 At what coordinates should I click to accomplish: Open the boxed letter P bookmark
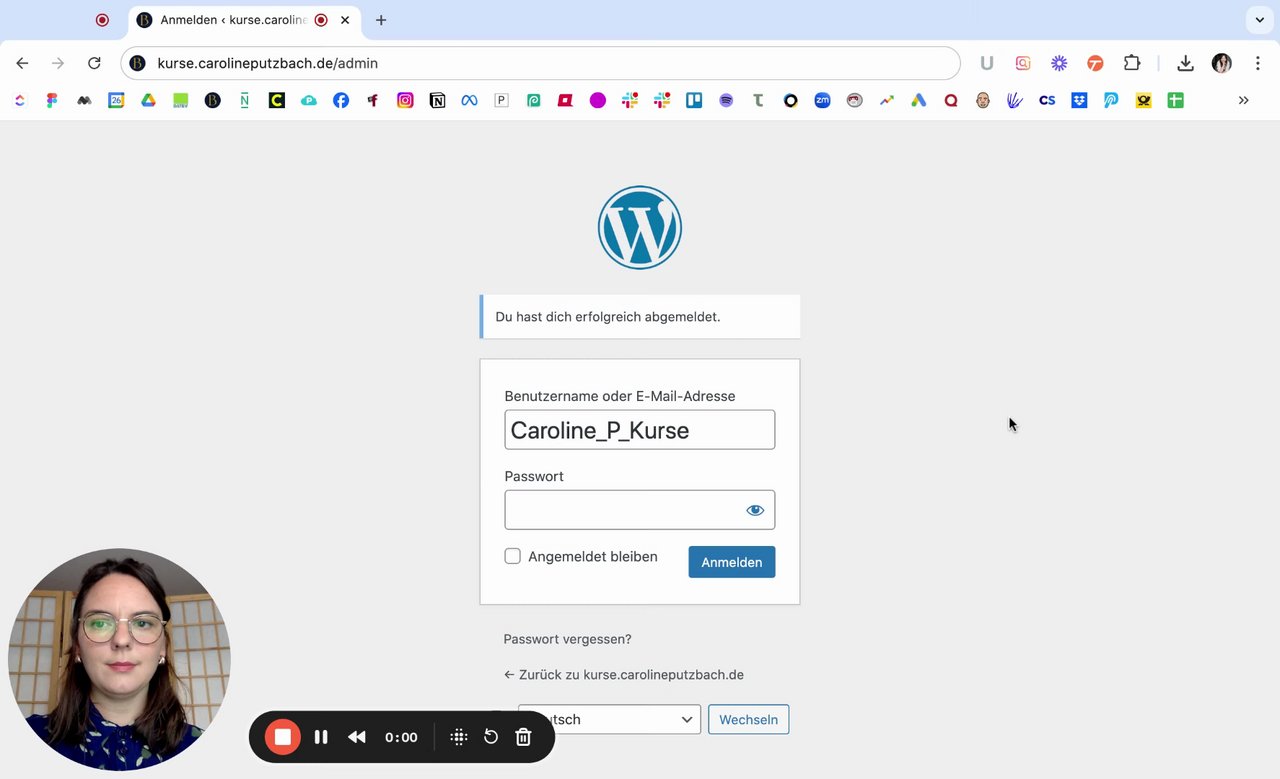501,100
